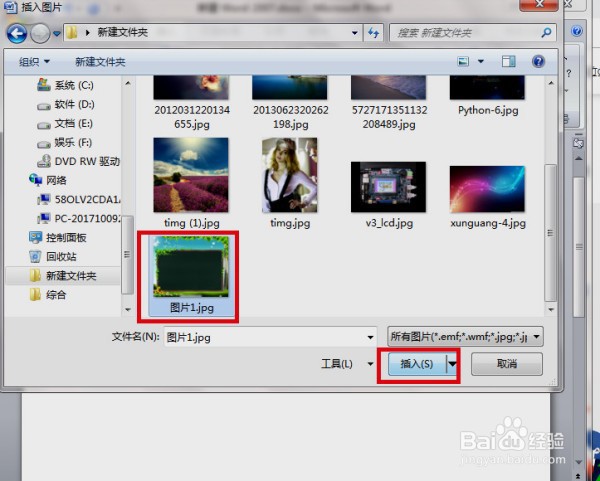The image size is (600, 481).
Task: Click file list scrollbar down arrow
Action: (551, 309)
